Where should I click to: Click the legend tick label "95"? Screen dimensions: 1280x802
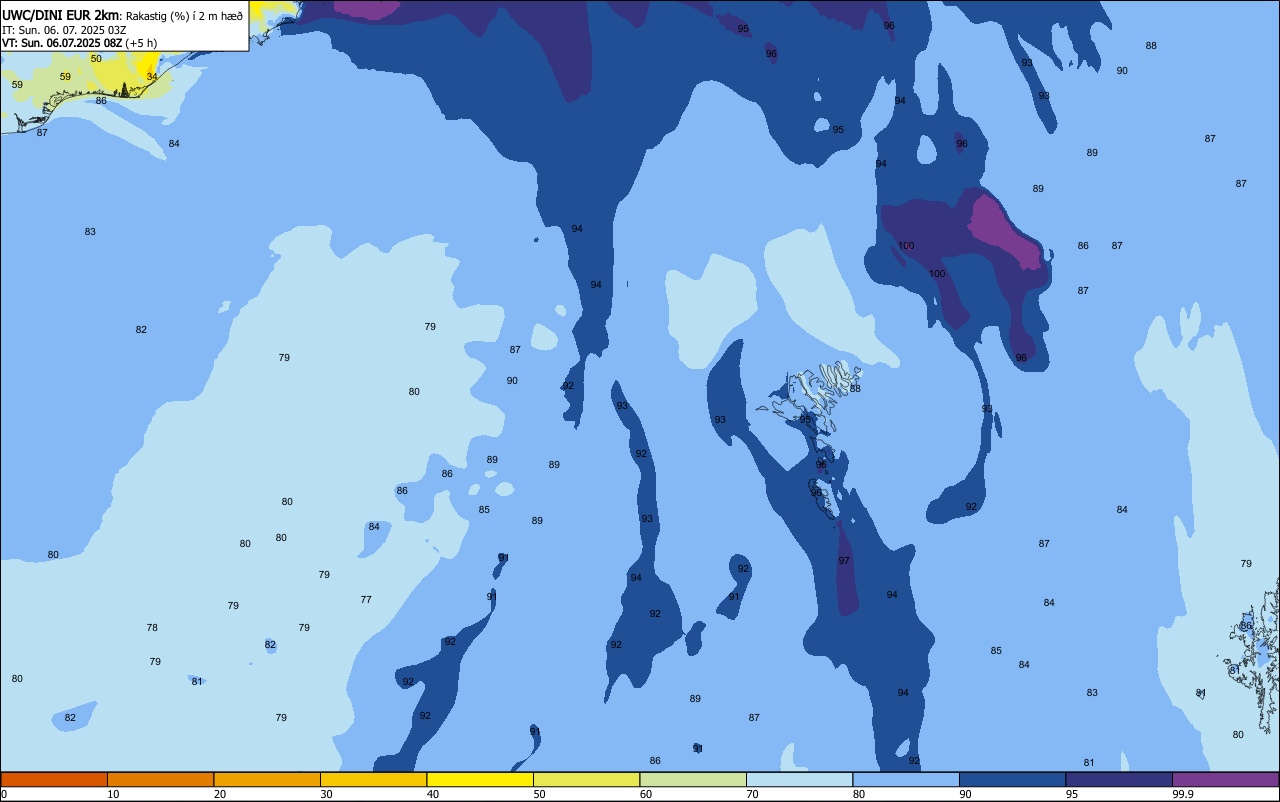1071,794
